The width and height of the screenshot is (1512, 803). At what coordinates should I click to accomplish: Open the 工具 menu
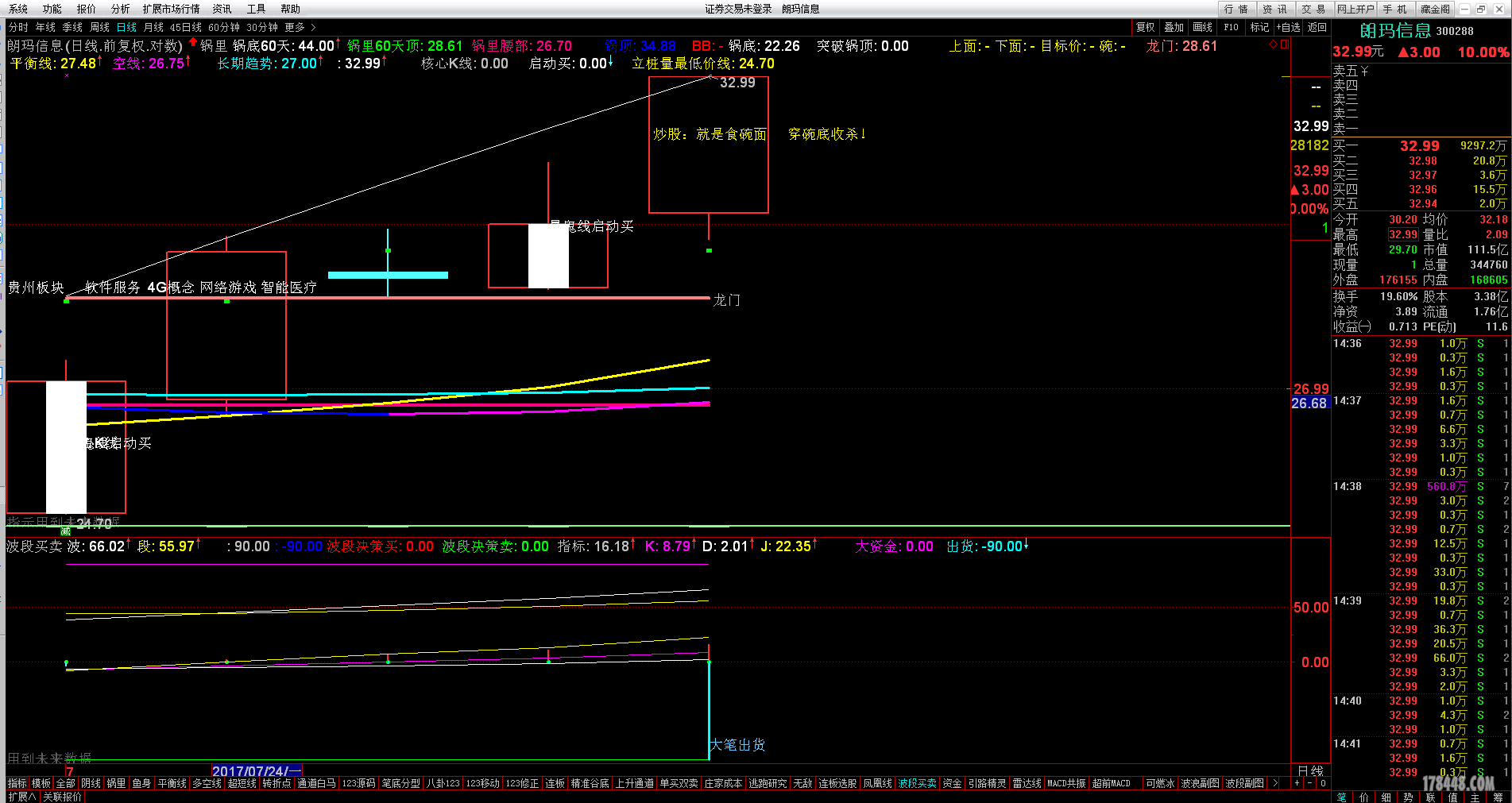257,9
